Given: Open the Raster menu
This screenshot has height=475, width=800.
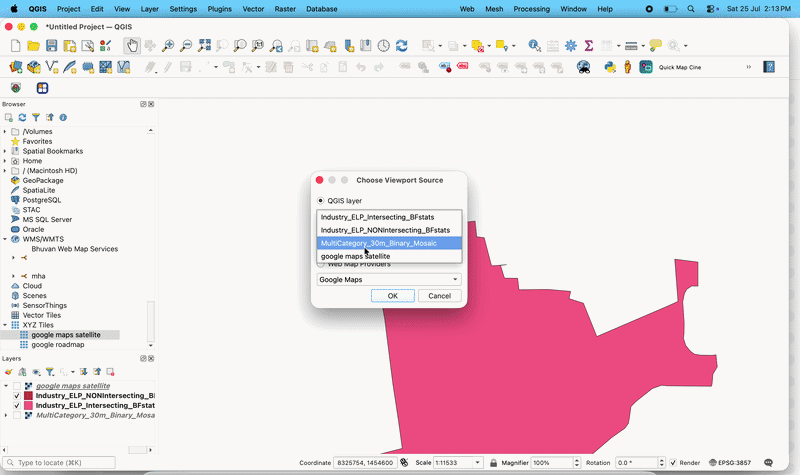Looking at the screenshot, I should click(285, 9).
